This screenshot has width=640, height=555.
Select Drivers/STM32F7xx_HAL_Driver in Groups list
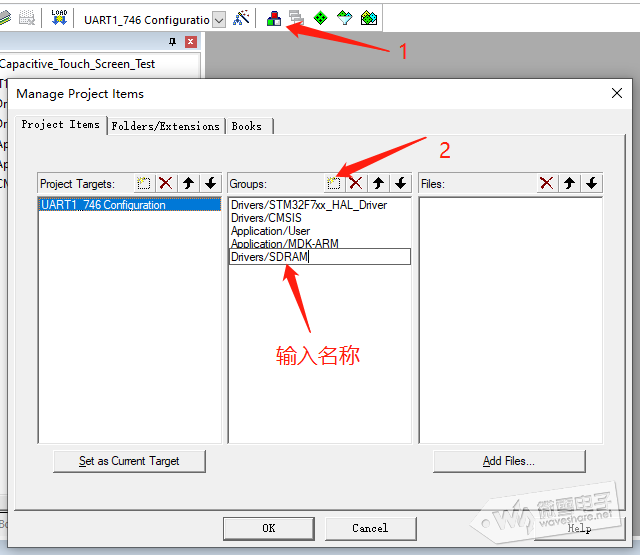(308, 205)
